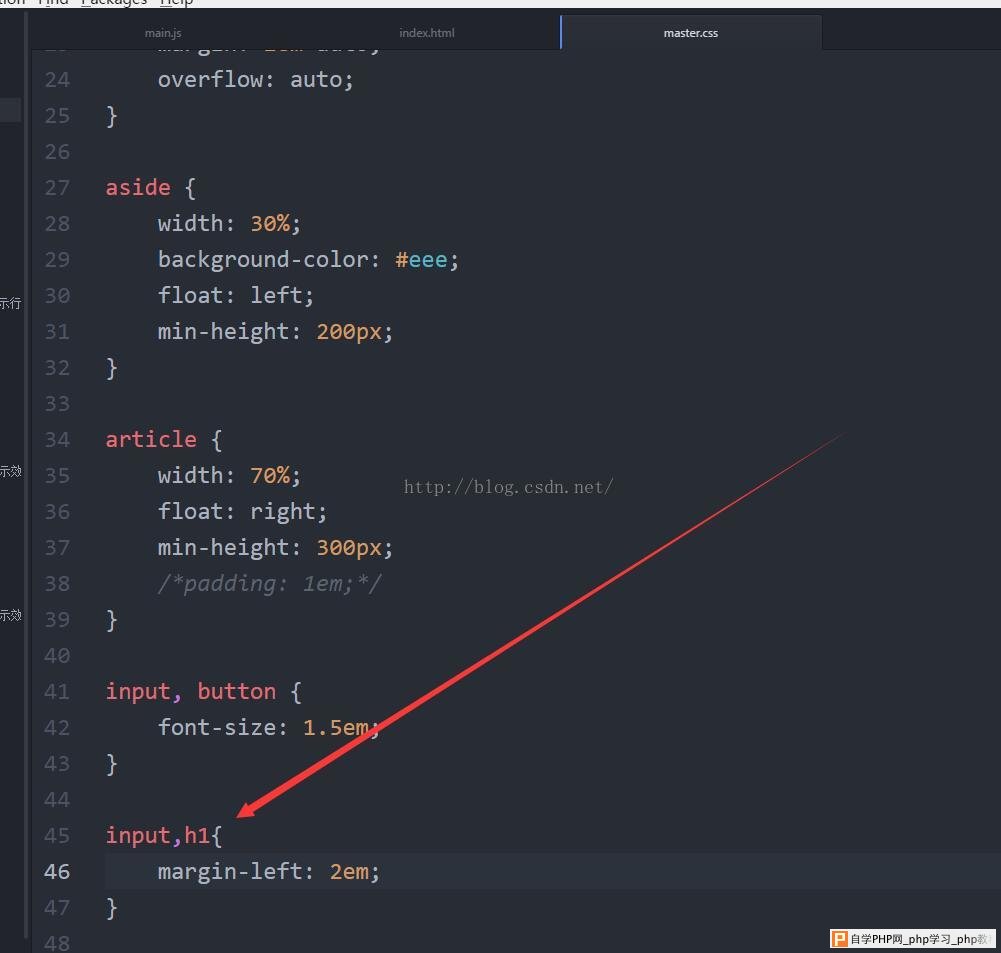This screenshot has width=1001, height=953.
Task: Click line number 27 in the gutter
Action: tap(57, 188)
